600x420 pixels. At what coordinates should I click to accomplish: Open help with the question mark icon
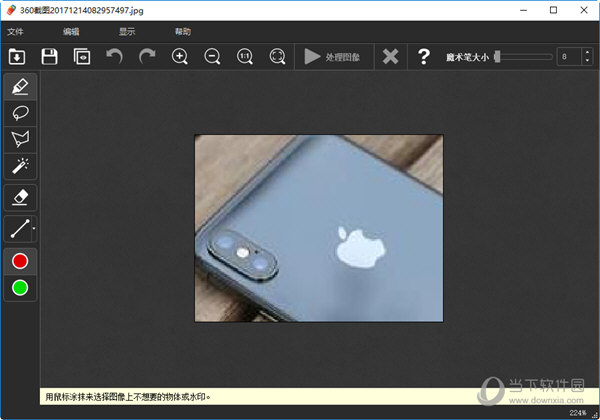(424, 57)
